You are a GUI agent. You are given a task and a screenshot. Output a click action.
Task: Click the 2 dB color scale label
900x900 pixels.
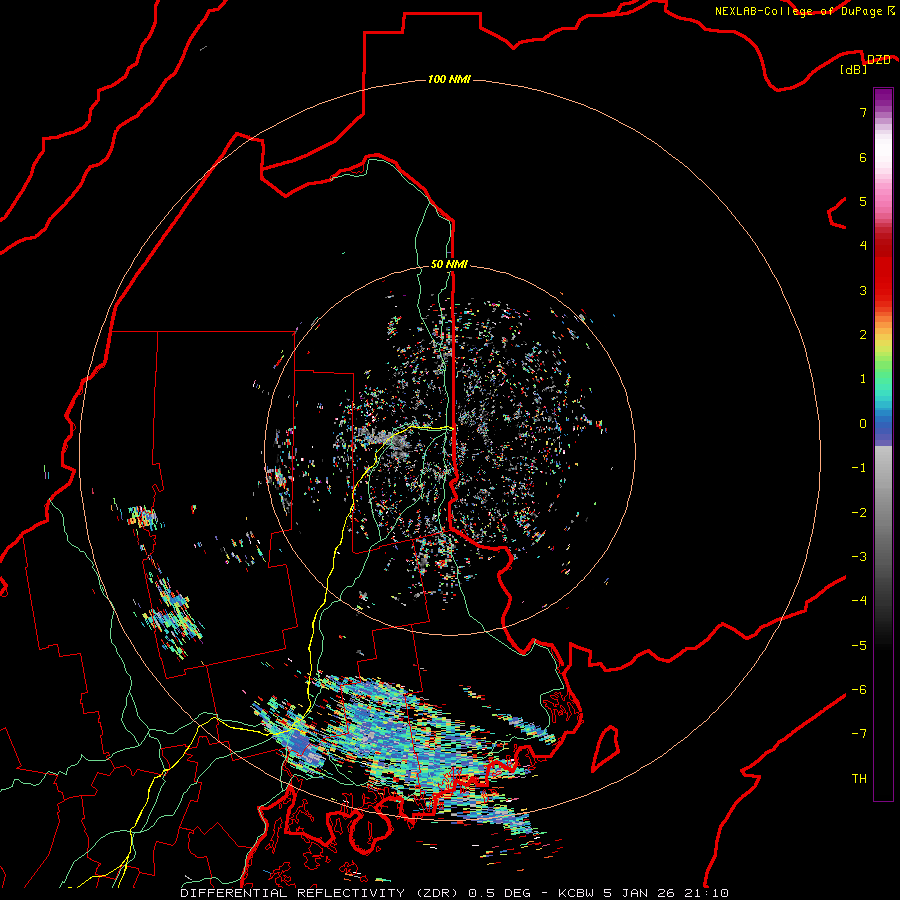(x=863, y=335)
